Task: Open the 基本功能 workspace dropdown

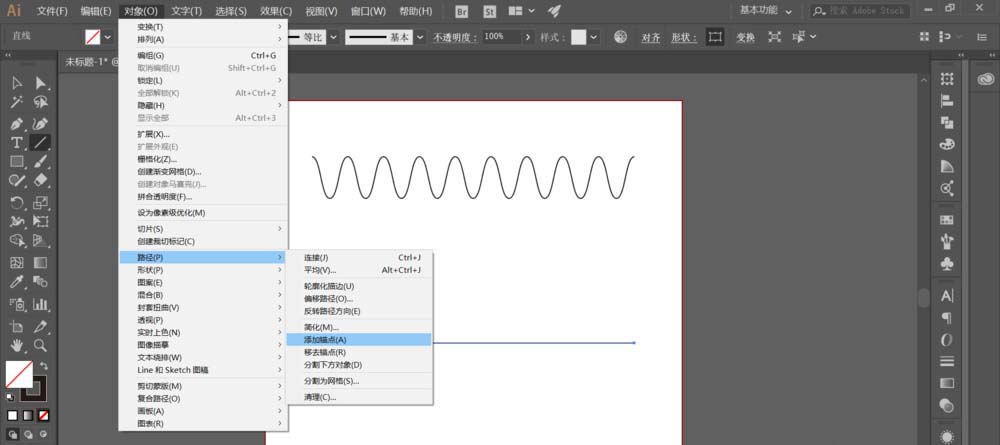Action: tap(767, 11)
